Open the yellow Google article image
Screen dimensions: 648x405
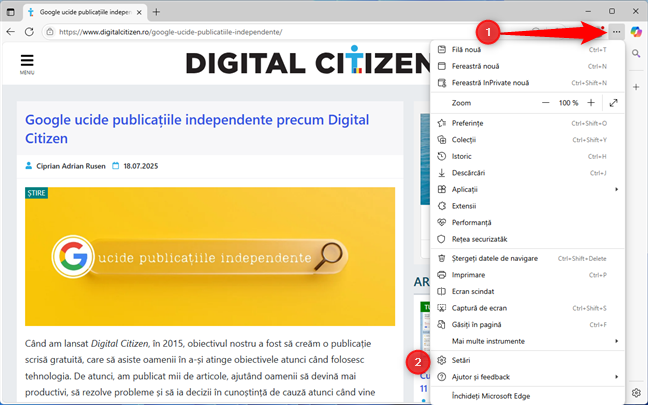210,257
